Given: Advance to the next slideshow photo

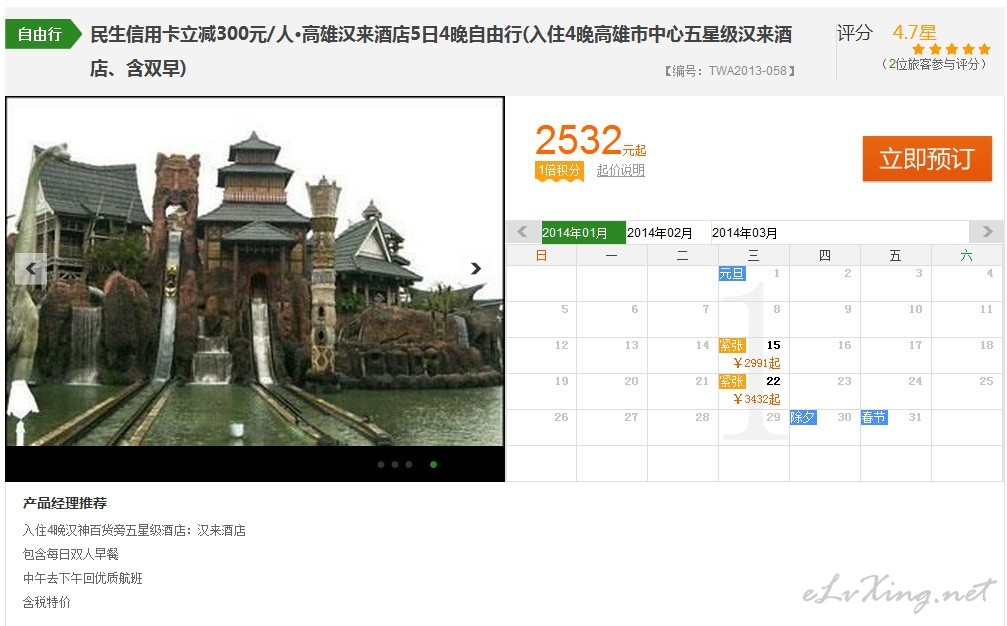Looking at the screenshot, I should pos(475,268).
